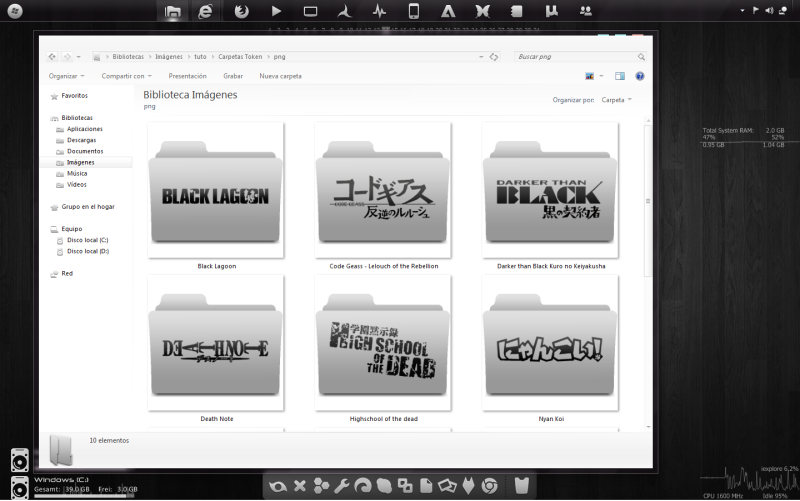This screenshot has width=800, height=501.
Task: Select the Black Lagoon folder thumbnail
Action: point(216,190)
